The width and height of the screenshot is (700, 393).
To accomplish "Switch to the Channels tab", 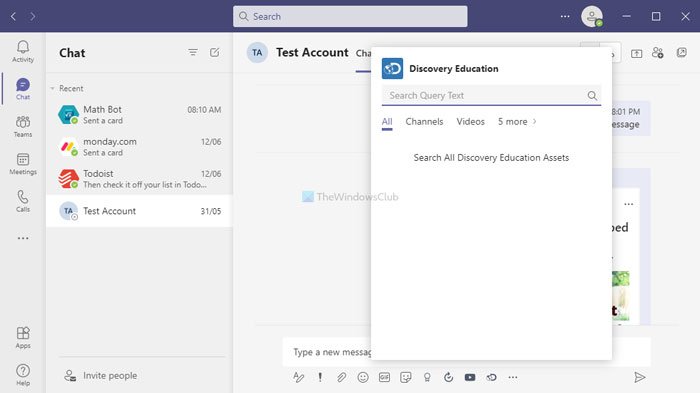I will pos(424,121).
